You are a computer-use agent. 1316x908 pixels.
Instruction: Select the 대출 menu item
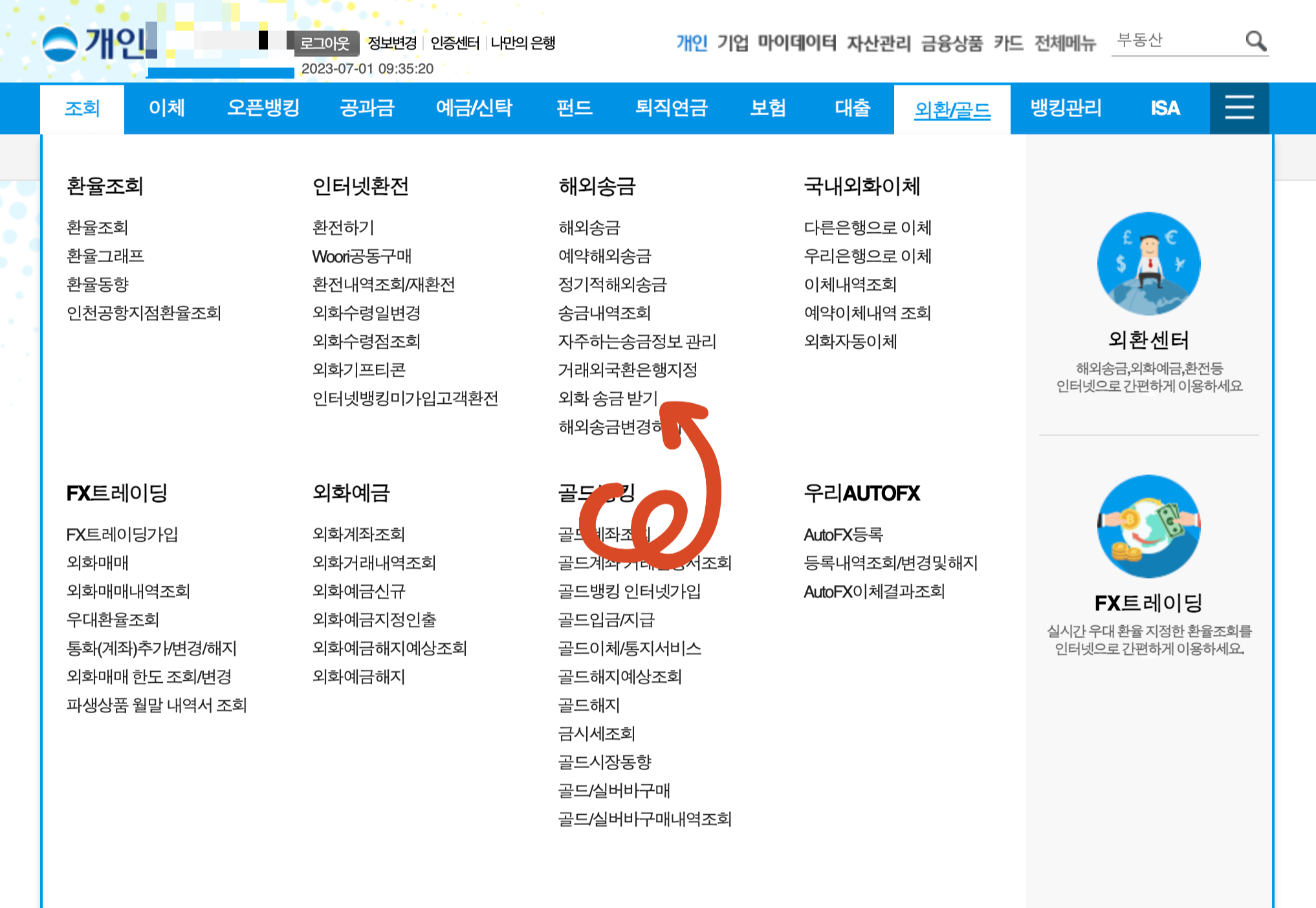tap(852, 108)
